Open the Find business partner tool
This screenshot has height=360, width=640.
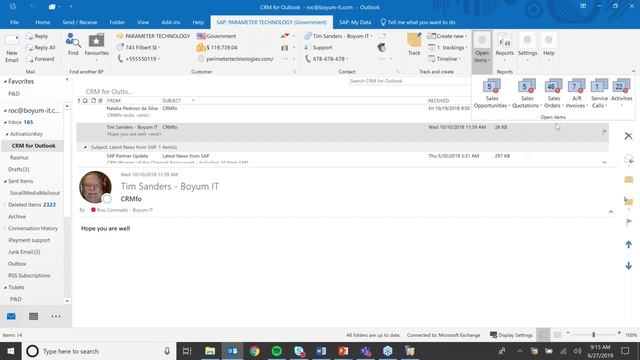click(73, 44)
